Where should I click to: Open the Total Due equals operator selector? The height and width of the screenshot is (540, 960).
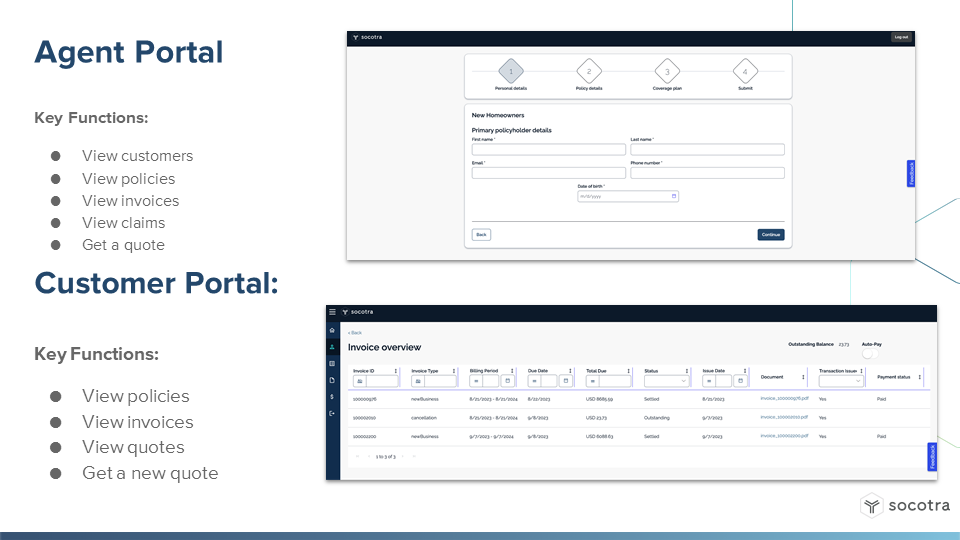coord(593,381)
